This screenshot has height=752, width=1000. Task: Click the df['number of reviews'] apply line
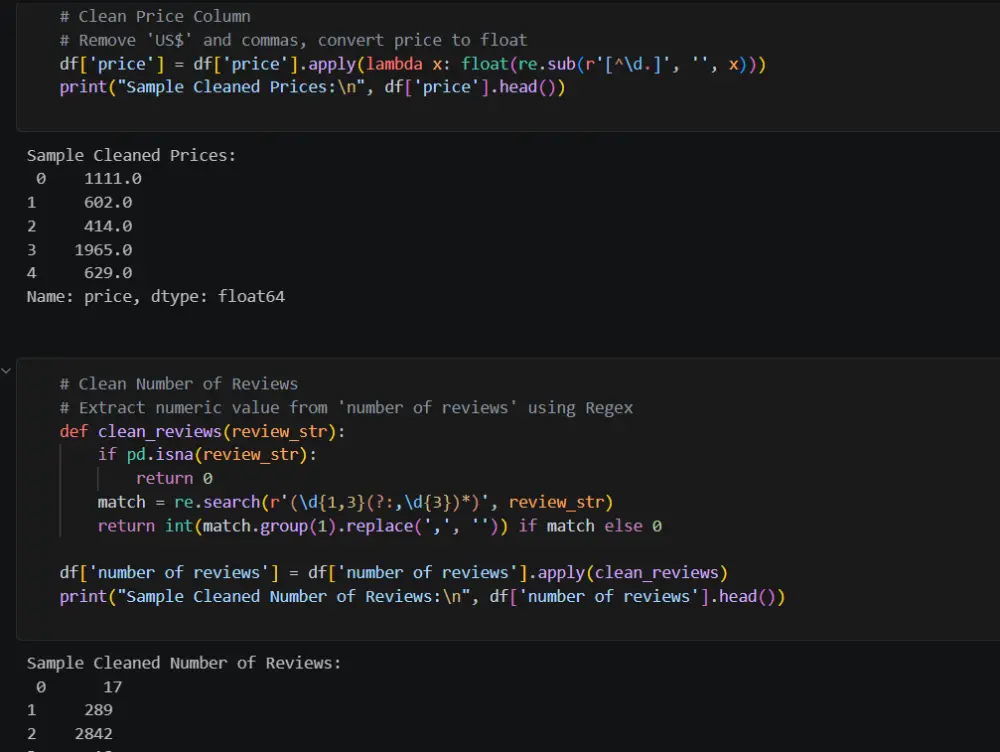(393, 573)
